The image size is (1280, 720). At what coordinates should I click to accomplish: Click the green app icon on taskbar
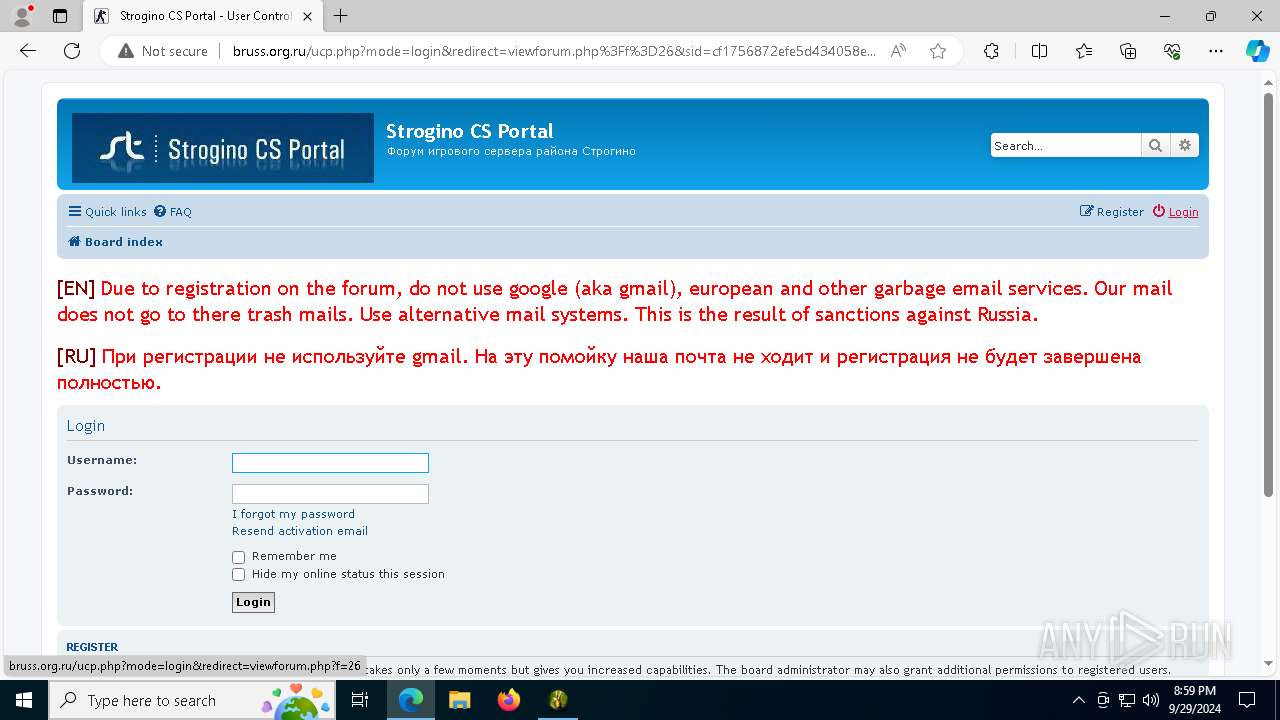[558, 700]
